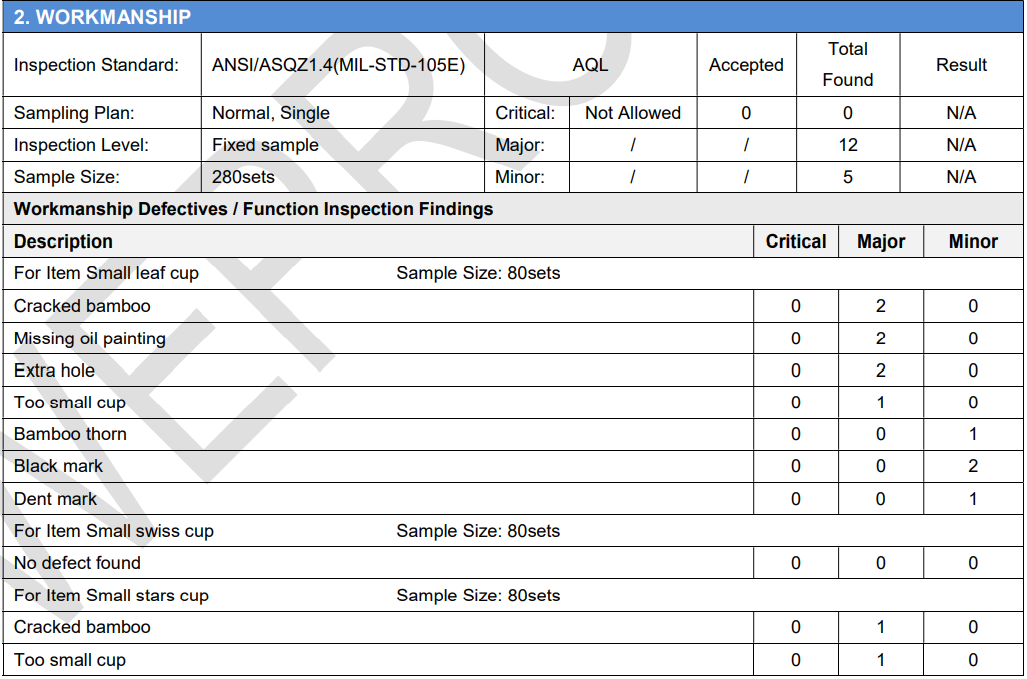Click the "Not Allowed" critical AQL cell
This screenshot has height=679, width=1027.
632,113
